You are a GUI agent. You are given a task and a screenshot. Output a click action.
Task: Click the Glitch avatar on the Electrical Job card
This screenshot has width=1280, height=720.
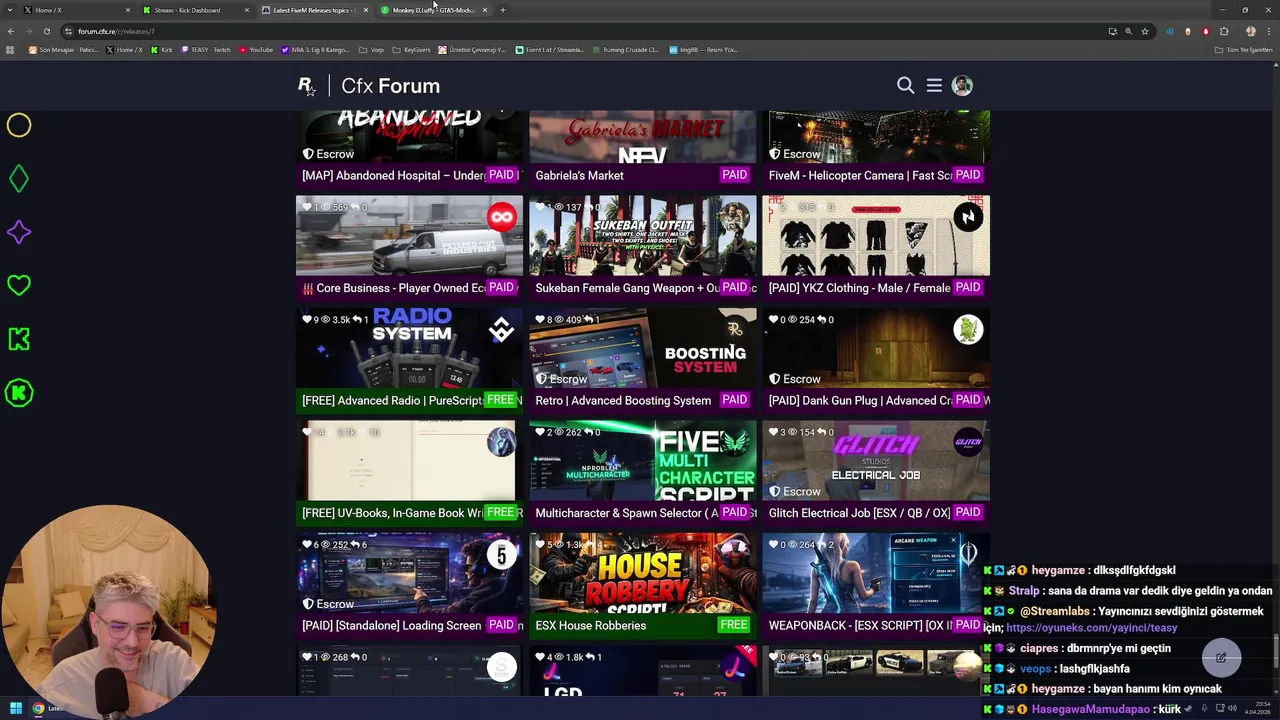click(x=968, y=442)
